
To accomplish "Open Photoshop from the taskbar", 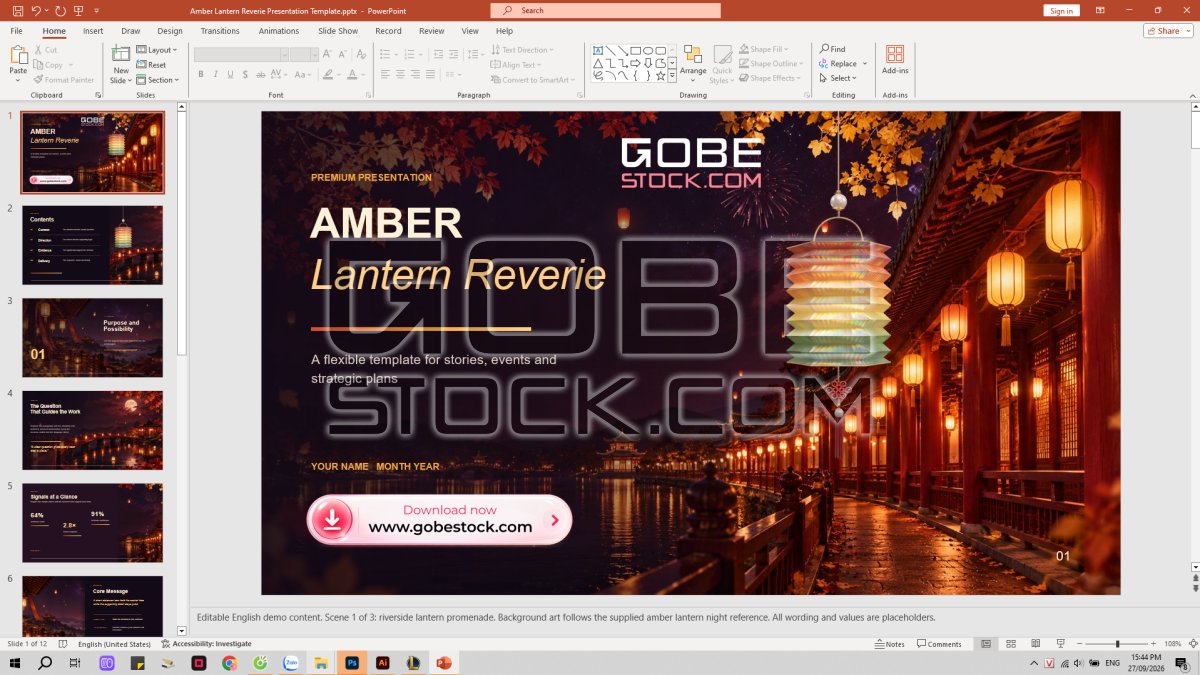I will click(352, 663).
